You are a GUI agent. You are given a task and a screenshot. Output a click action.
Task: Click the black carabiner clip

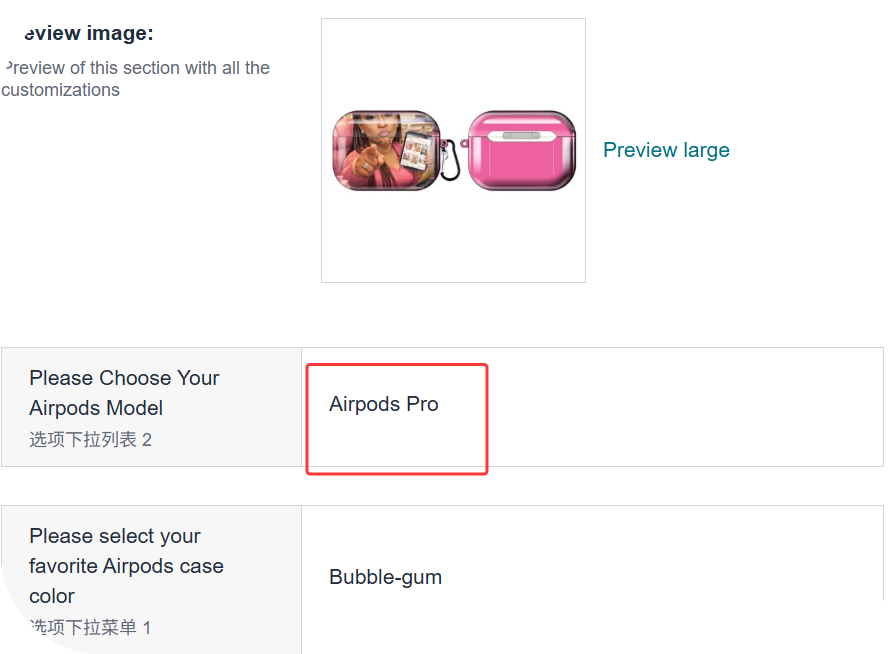coord(450,162)
